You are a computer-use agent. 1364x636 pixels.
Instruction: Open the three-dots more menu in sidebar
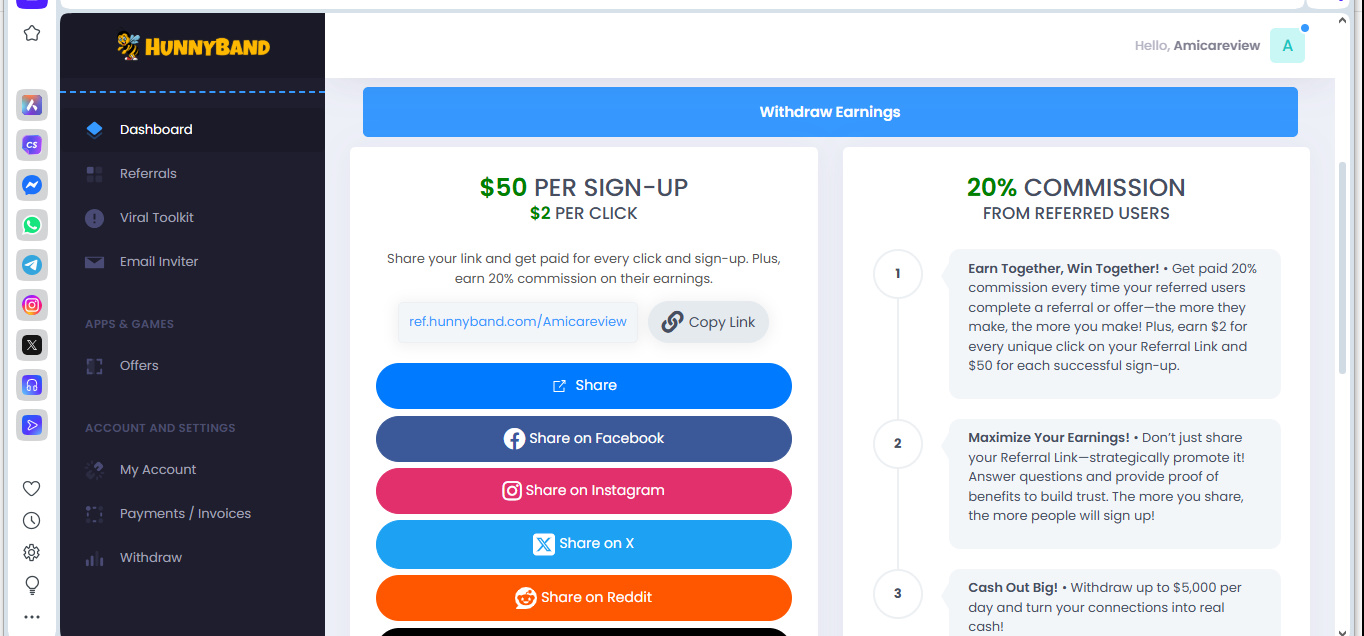(32, 617)
